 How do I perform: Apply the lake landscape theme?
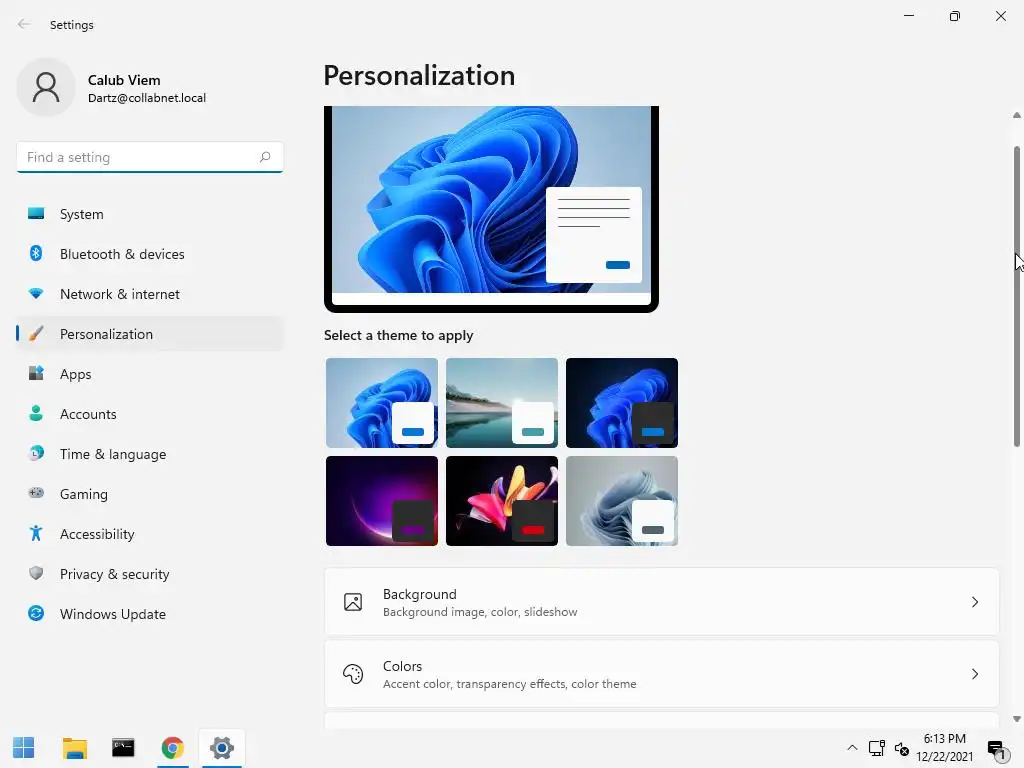coord(502,402)
